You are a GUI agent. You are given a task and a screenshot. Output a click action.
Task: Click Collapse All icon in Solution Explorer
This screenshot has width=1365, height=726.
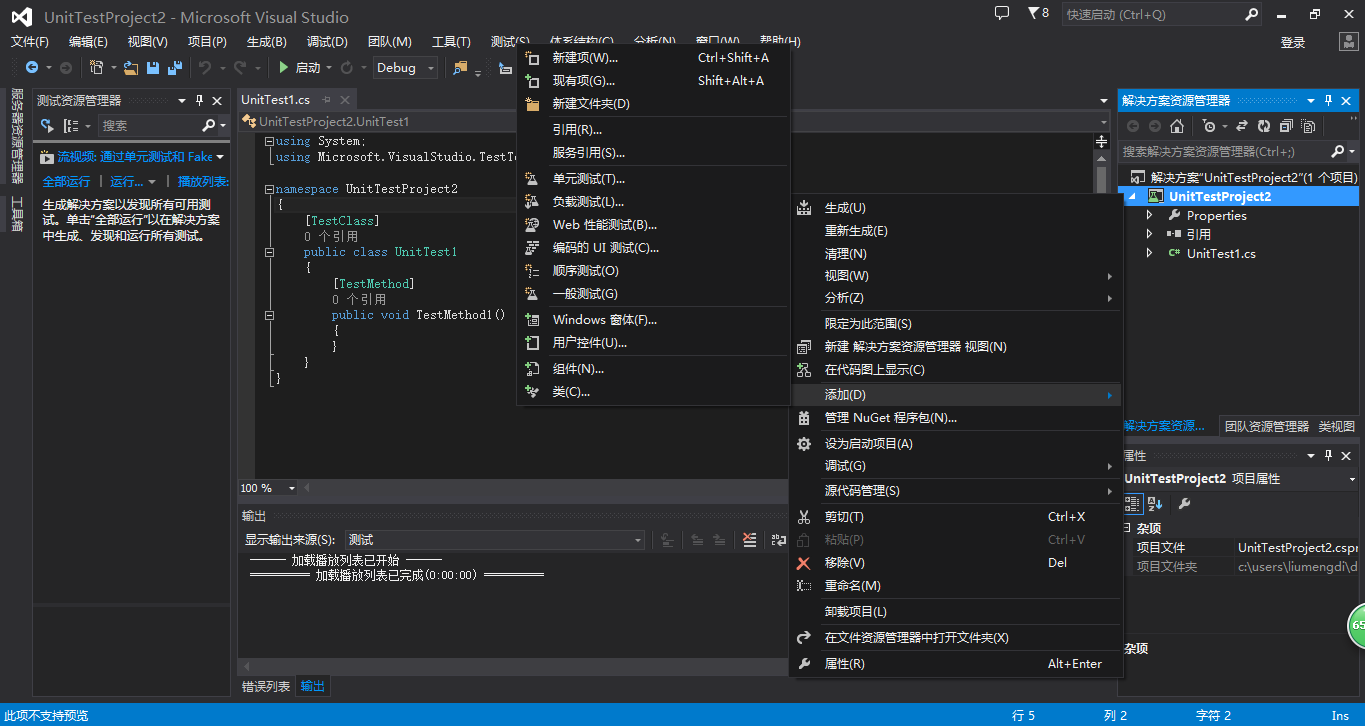pos(1285,126)
